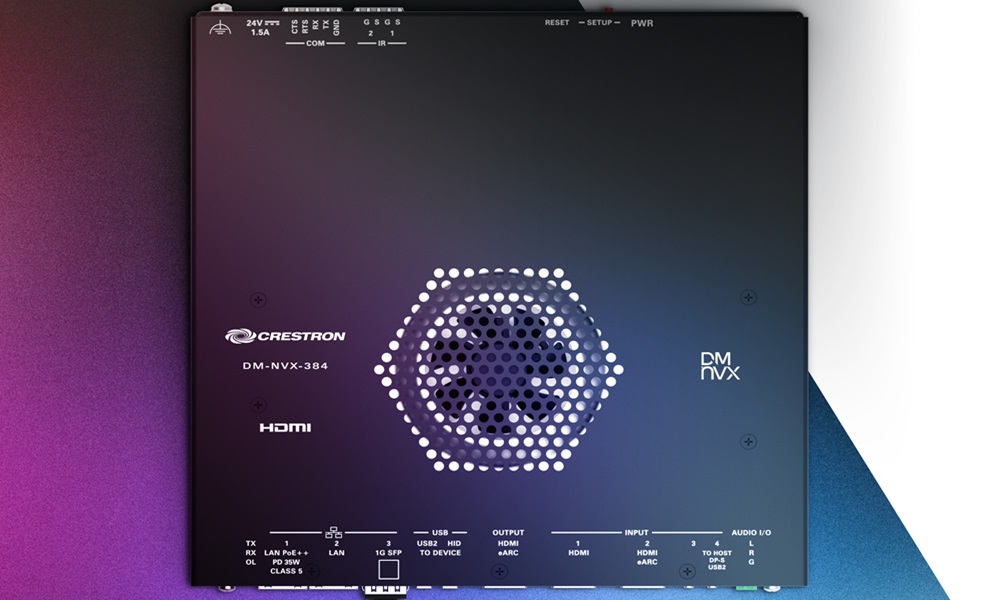Click the ground symbol icon at top
Screen dimensions: 1000x600
[220, 27]
